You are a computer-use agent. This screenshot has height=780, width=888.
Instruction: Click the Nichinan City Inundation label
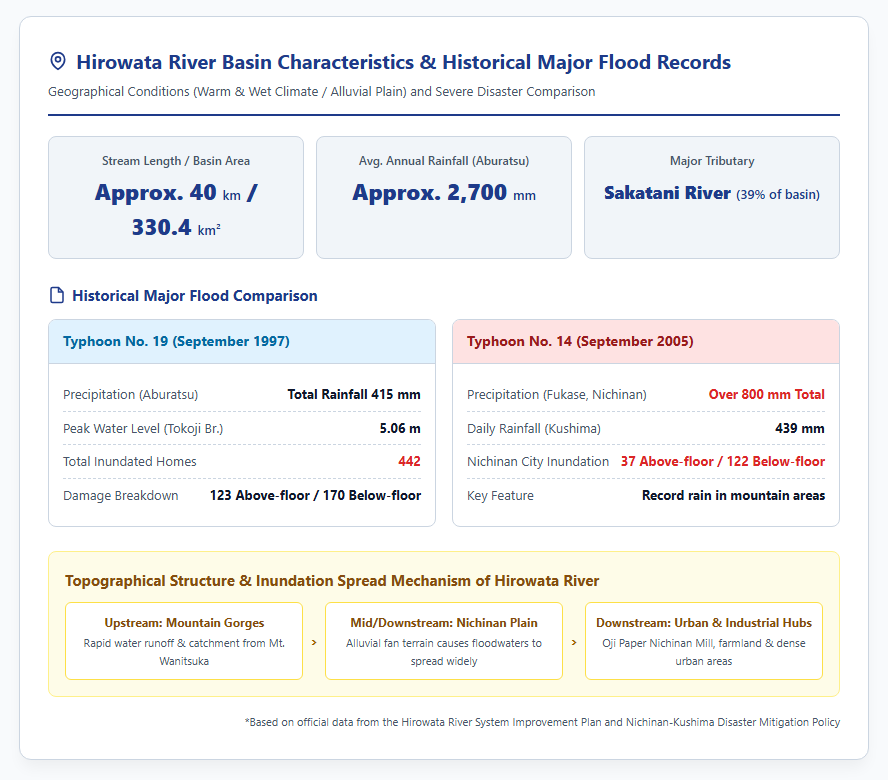coord(538,462)
